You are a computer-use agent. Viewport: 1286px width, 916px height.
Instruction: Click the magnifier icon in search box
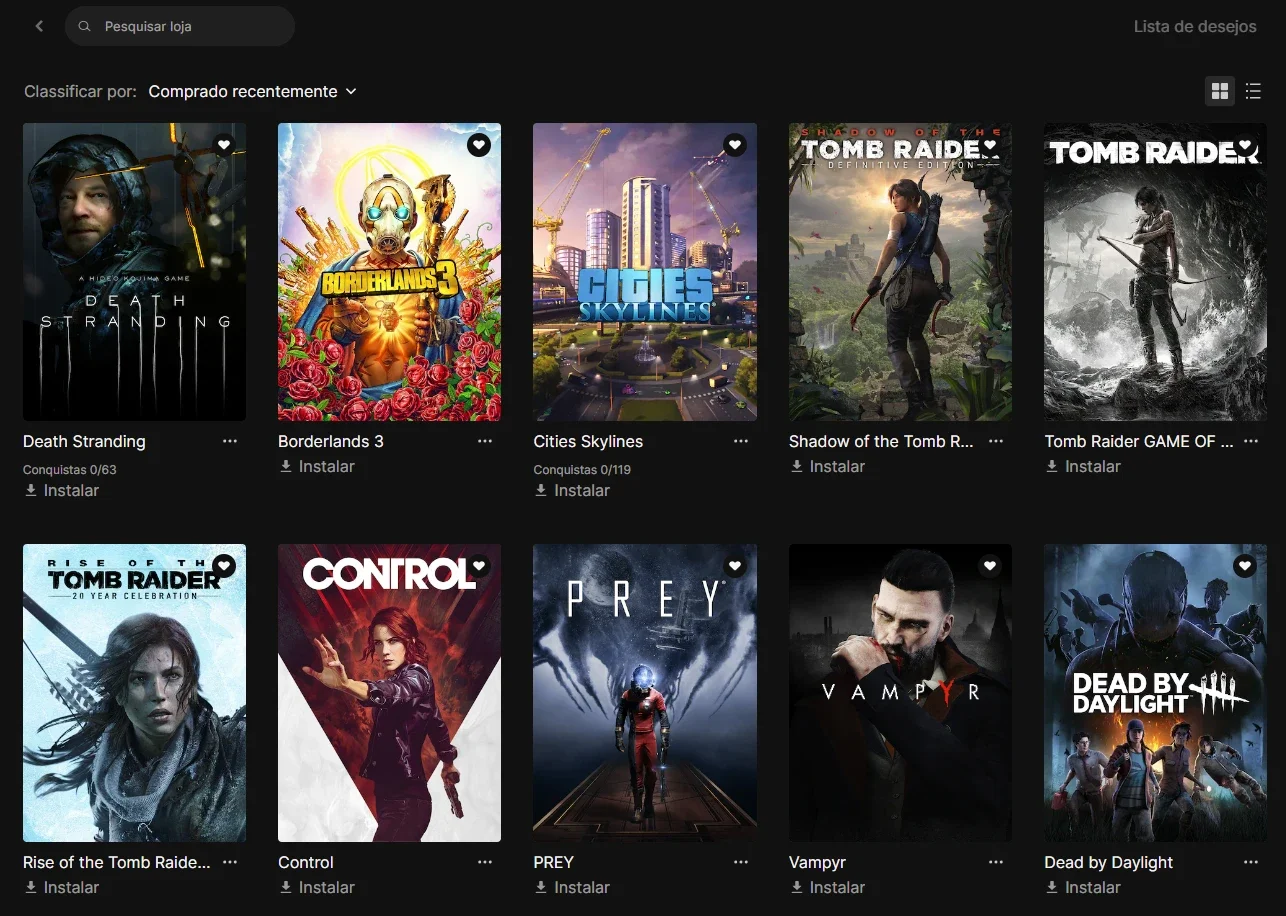(85, 26)
